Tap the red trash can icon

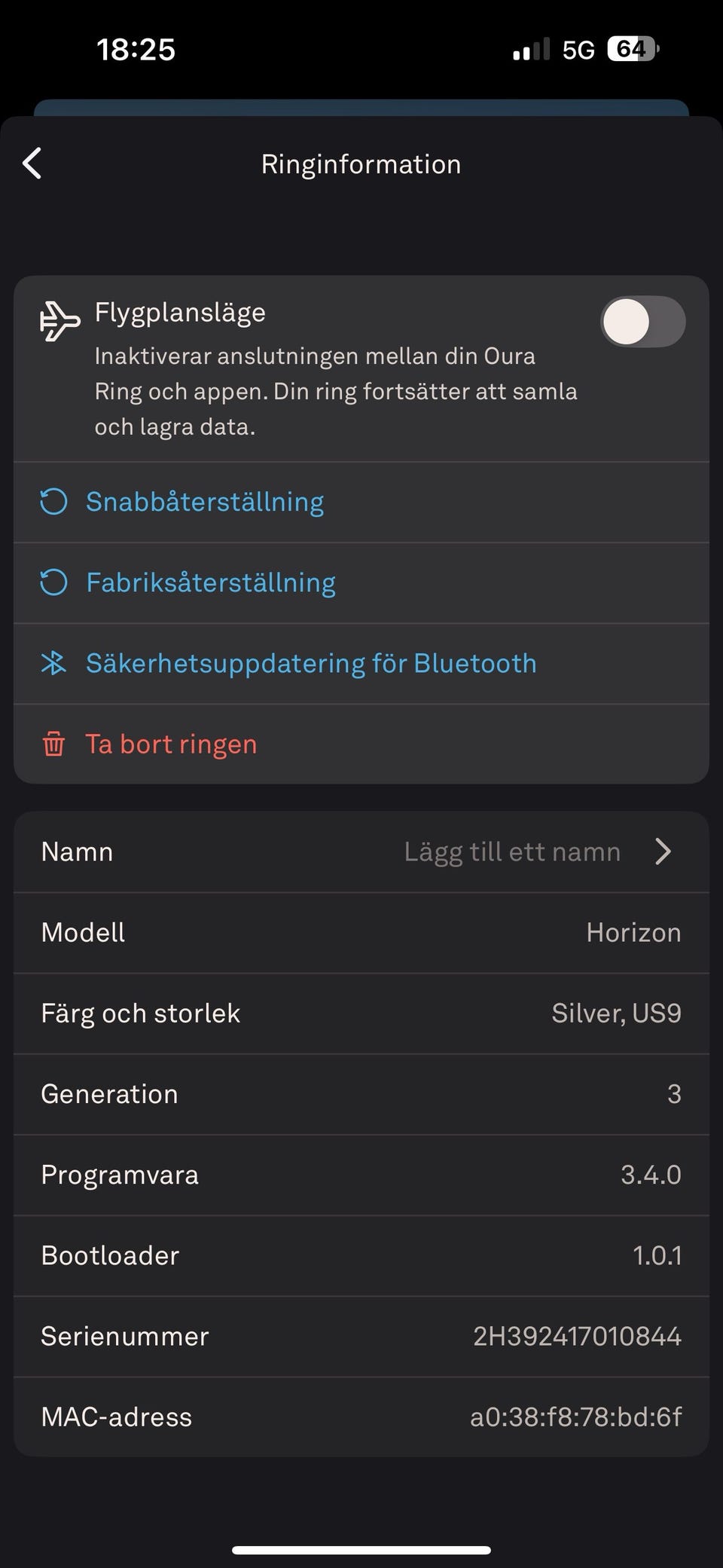pos(53,744)
